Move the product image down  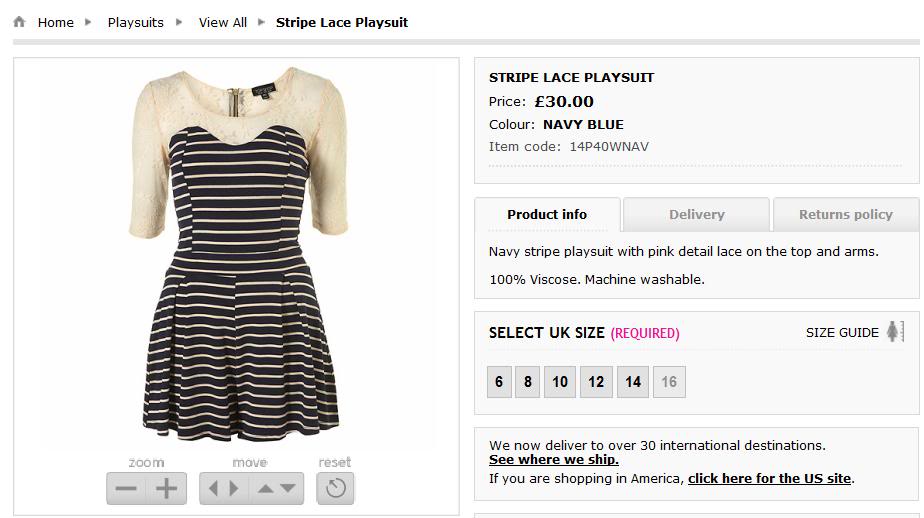[x=288, y=488]
